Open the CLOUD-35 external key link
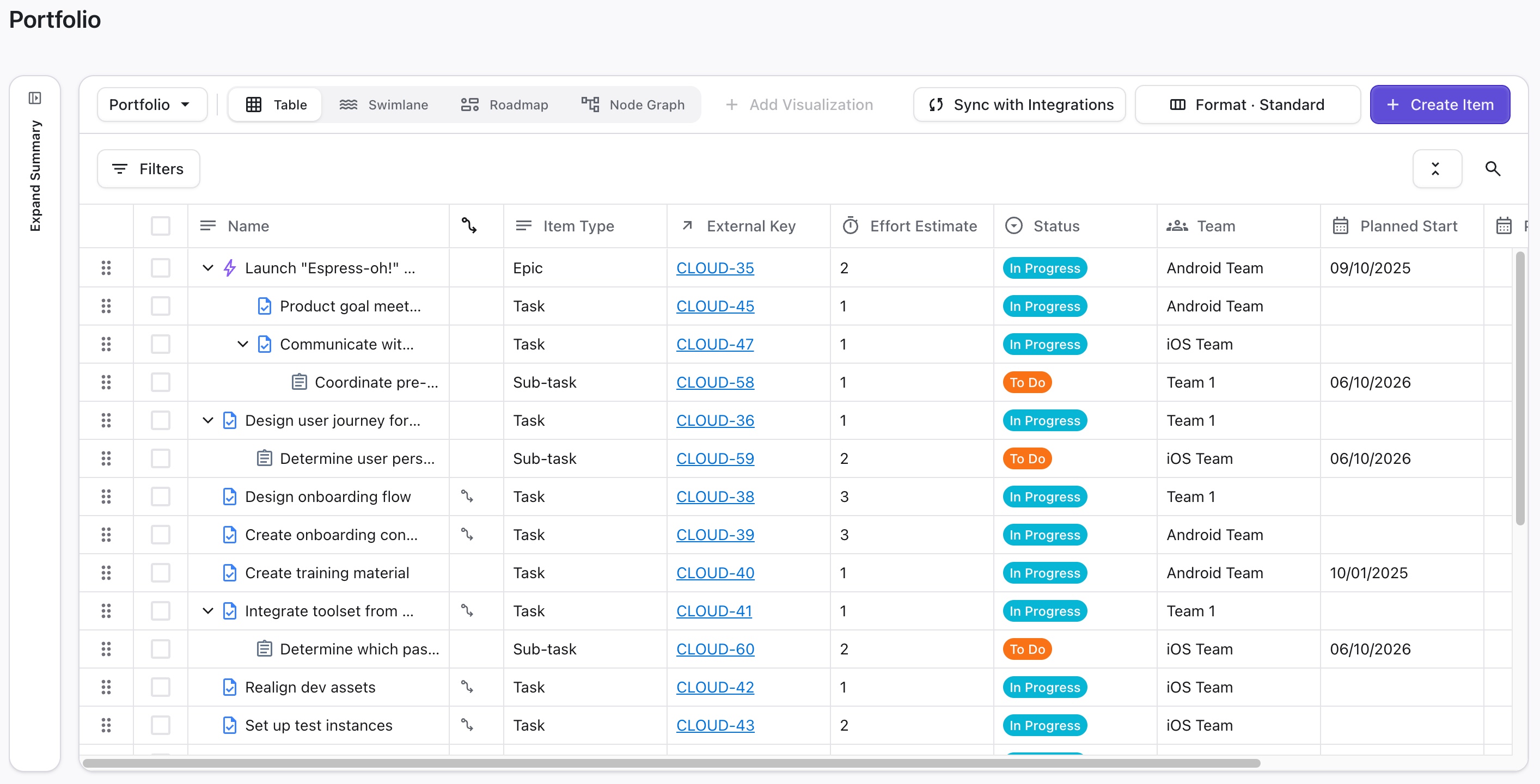Viewport: 1540px width, 784px height. coord(715,268)
